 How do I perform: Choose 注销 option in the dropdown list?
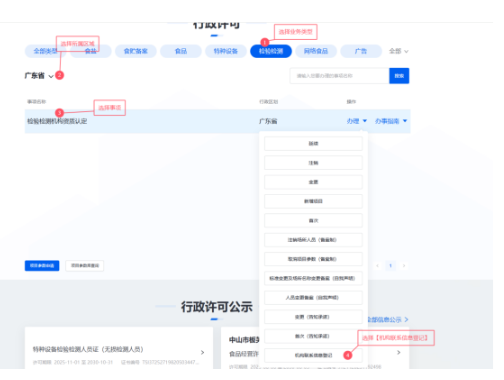point(313,163)
